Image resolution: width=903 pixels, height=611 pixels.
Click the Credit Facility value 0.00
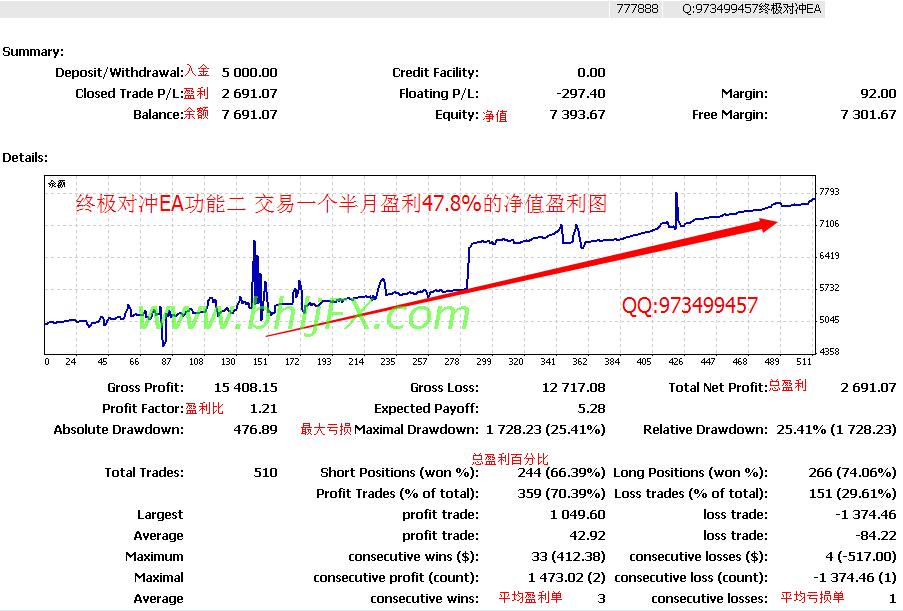coord(591,73)
